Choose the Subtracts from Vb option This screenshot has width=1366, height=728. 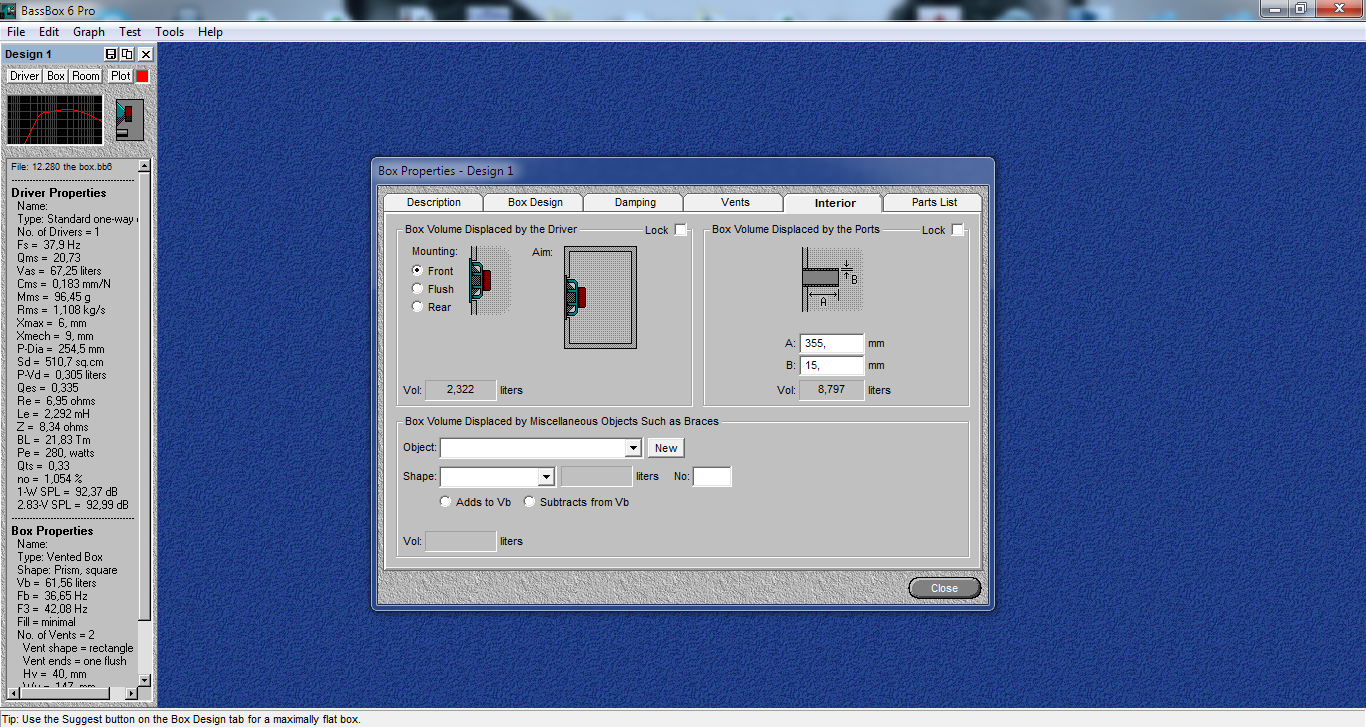(x=530, y=502)
